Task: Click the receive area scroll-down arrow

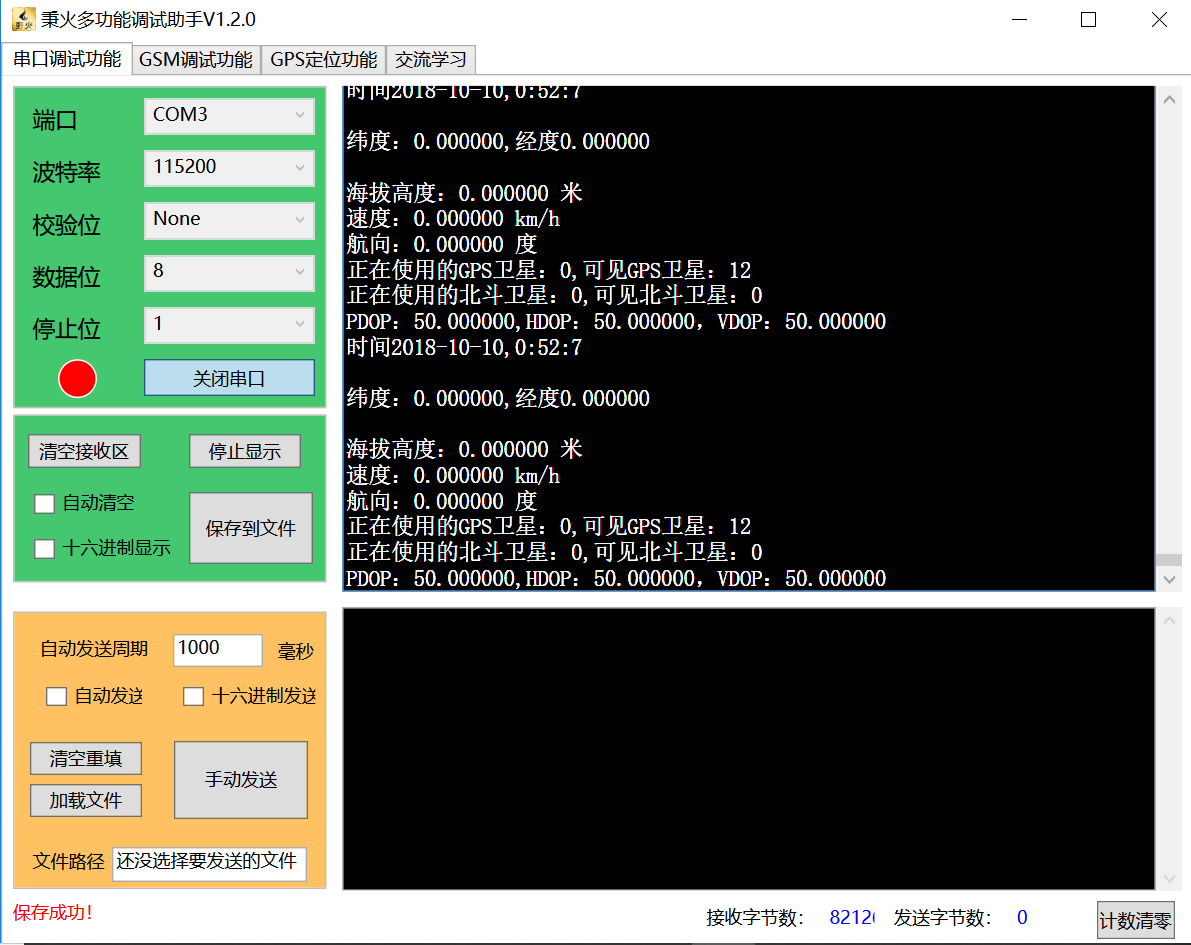Action: point(1168,579)
